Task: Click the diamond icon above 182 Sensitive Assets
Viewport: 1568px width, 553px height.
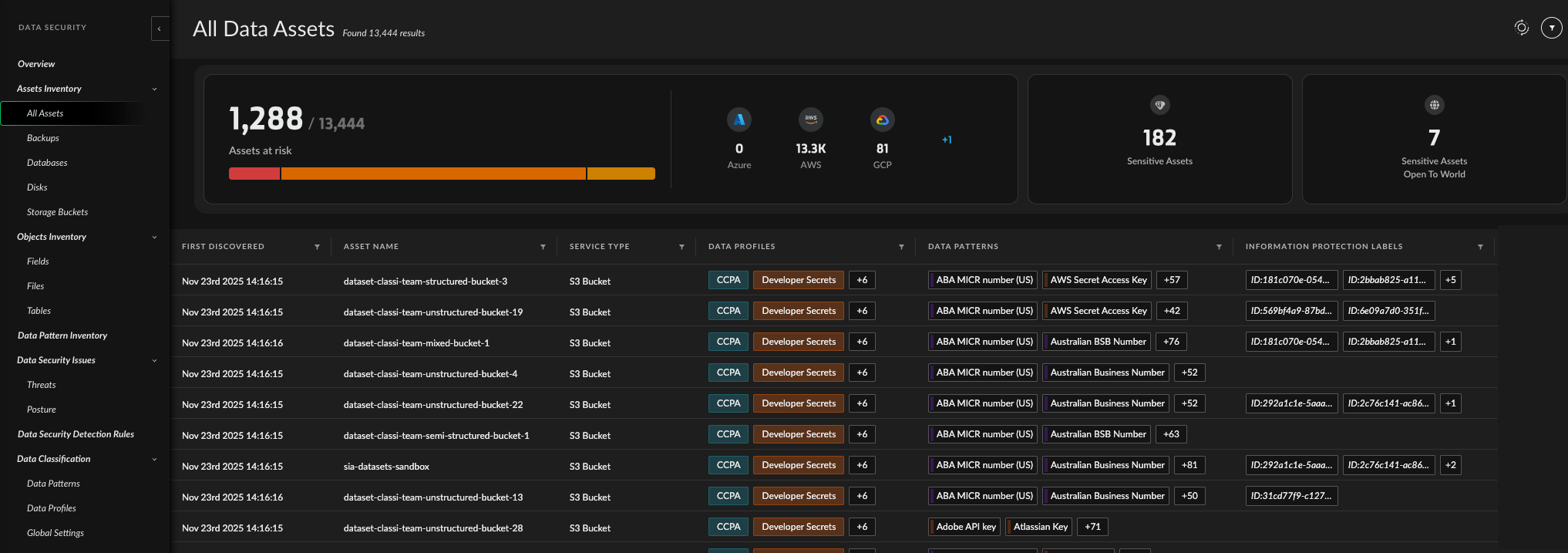Action: coord(1159,105)
